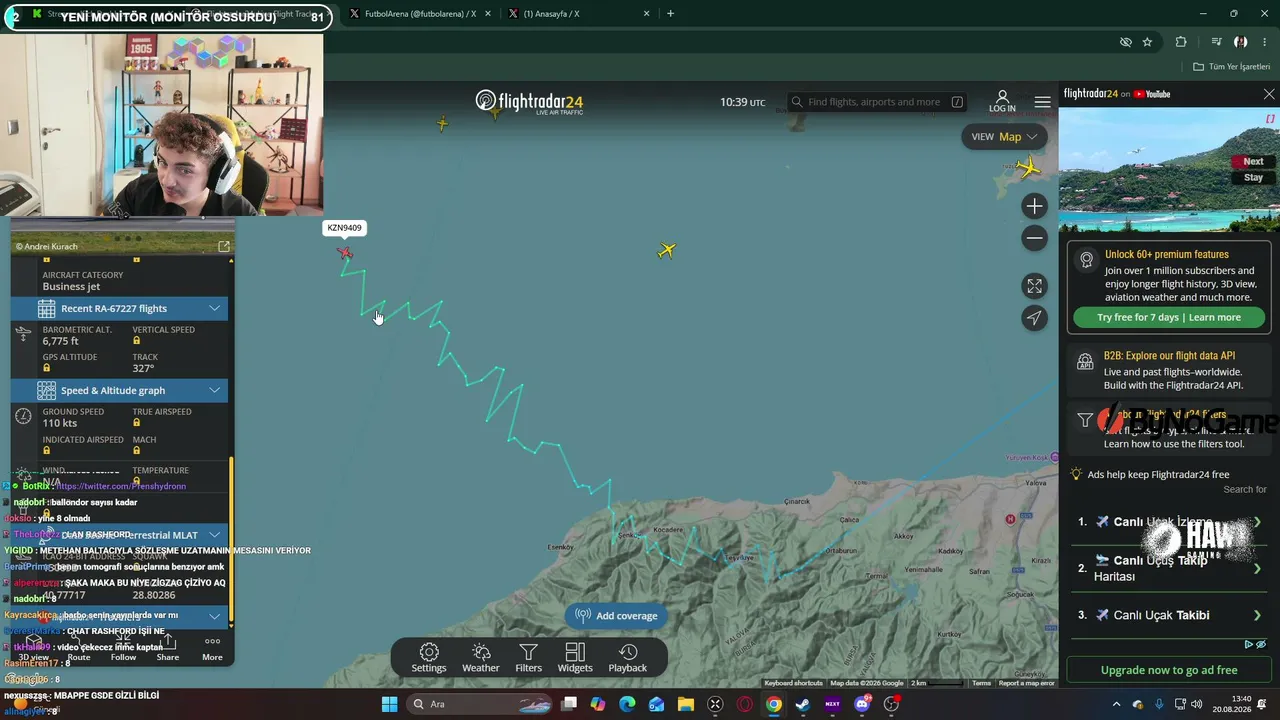Open Windows Start menu
The image size is (1280, 720).
(390, 704)
